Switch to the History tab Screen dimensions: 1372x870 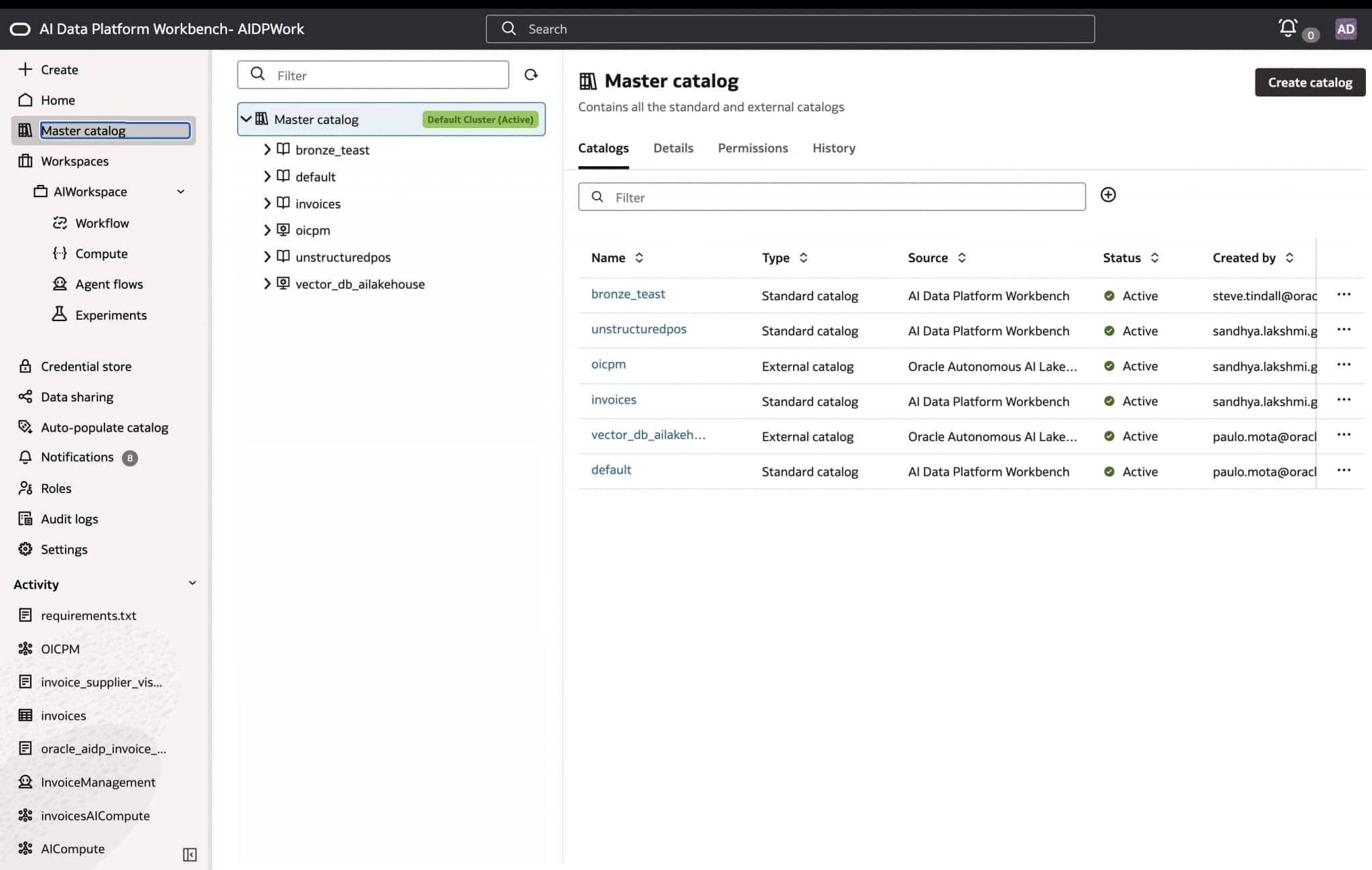point(833,148)
